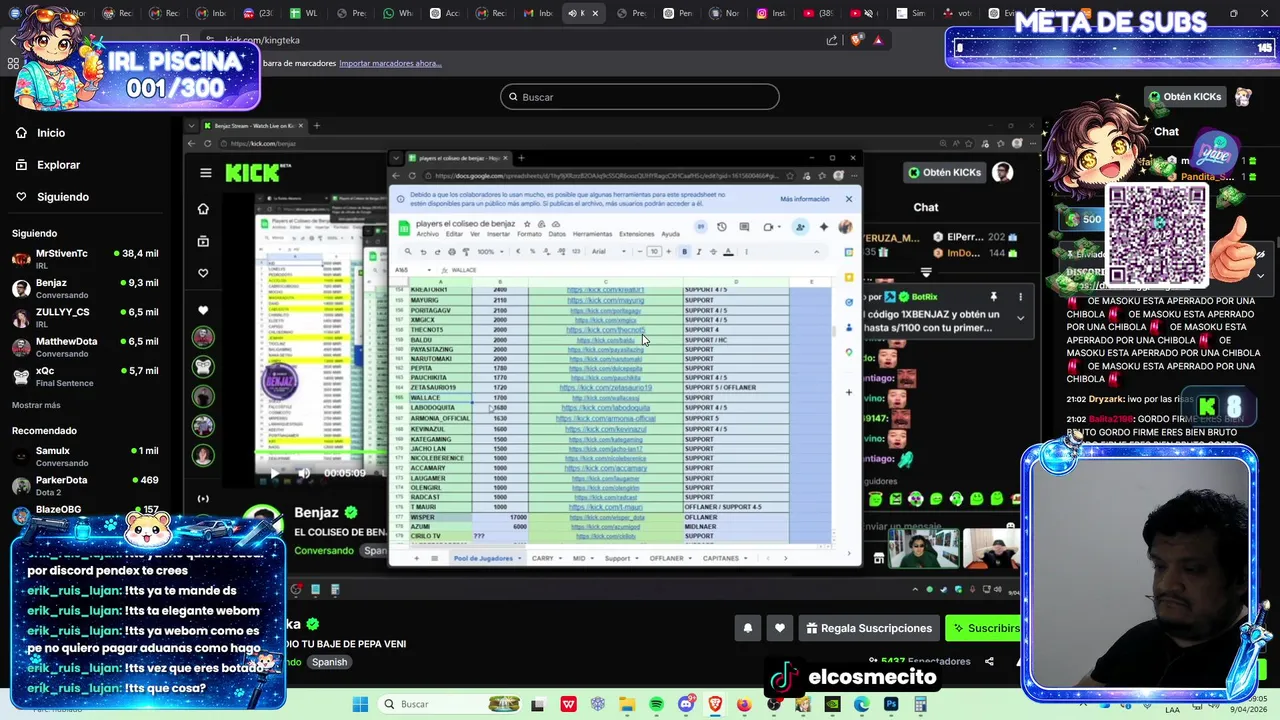Apply percent format in Sheets toolbar

pyautogui.click(x=532, y=252)
